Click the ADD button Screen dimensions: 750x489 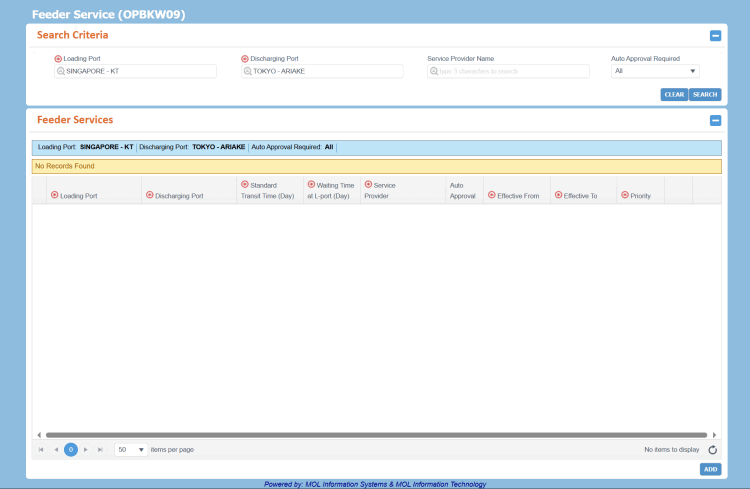(x=710, y=469)
